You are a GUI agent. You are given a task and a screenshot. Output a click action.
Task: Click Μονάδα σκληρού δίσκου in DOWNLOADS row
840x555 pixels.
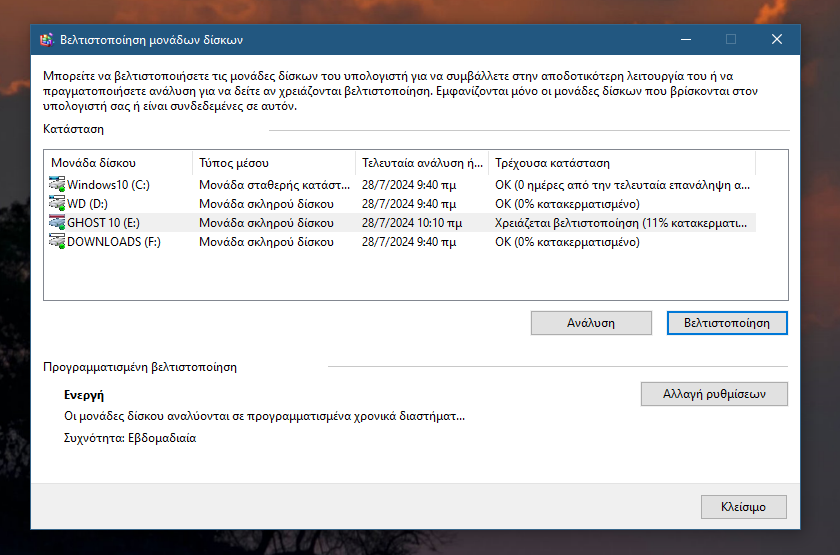(266, 242)
